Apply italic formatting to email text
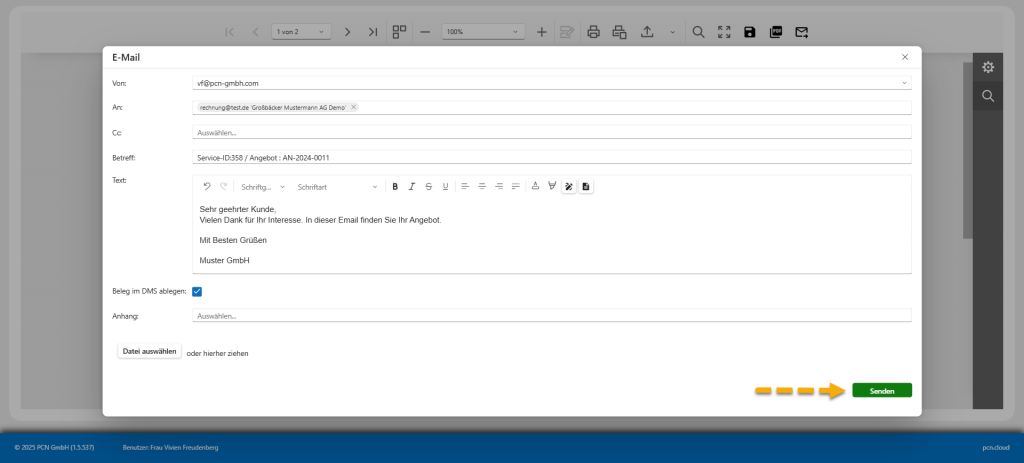 click(x=411, y=187)
